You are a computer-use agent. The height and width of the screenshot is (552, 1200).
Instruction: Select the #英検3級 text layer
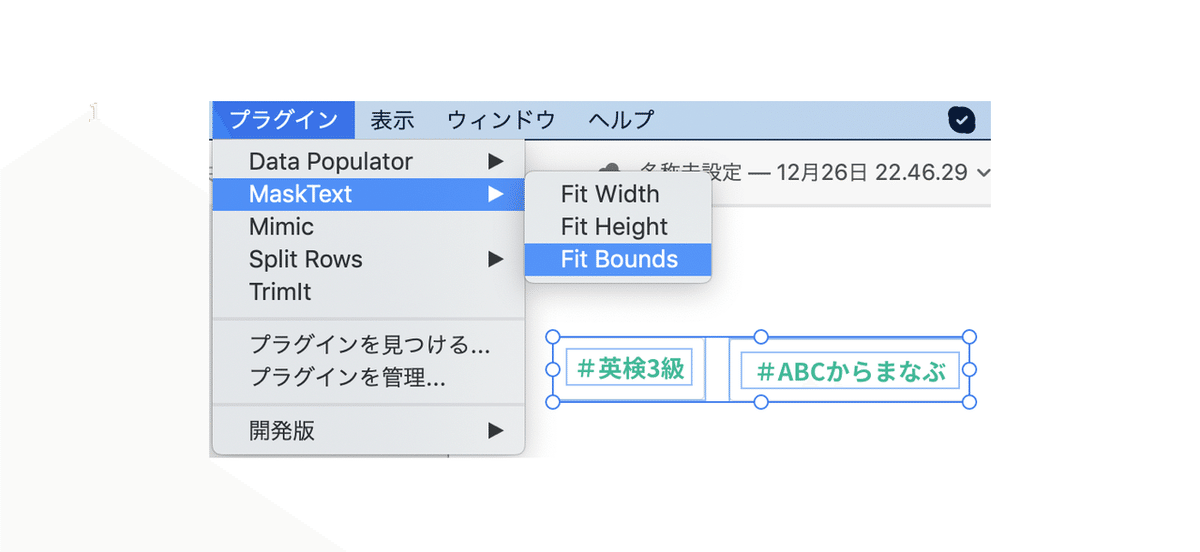pos(630,369)
